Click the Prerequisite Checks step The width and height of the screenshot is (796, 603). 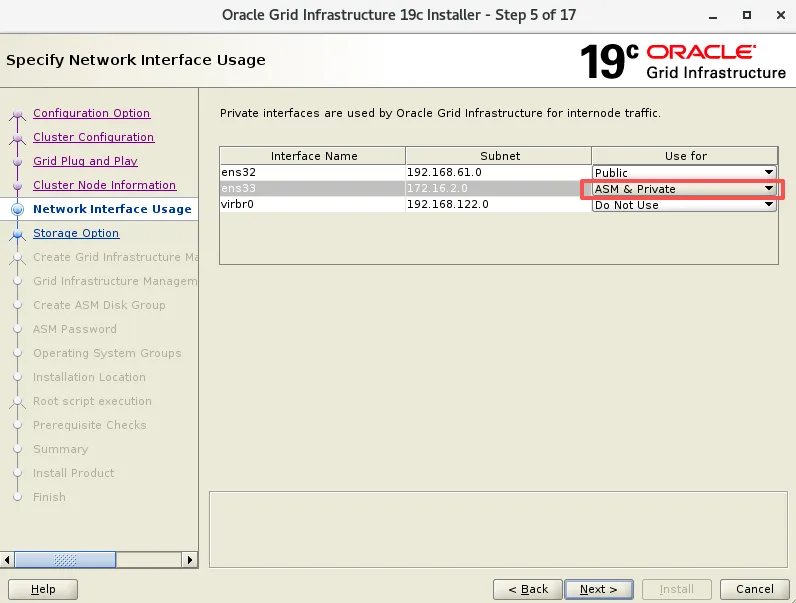[x=90, y=425]
